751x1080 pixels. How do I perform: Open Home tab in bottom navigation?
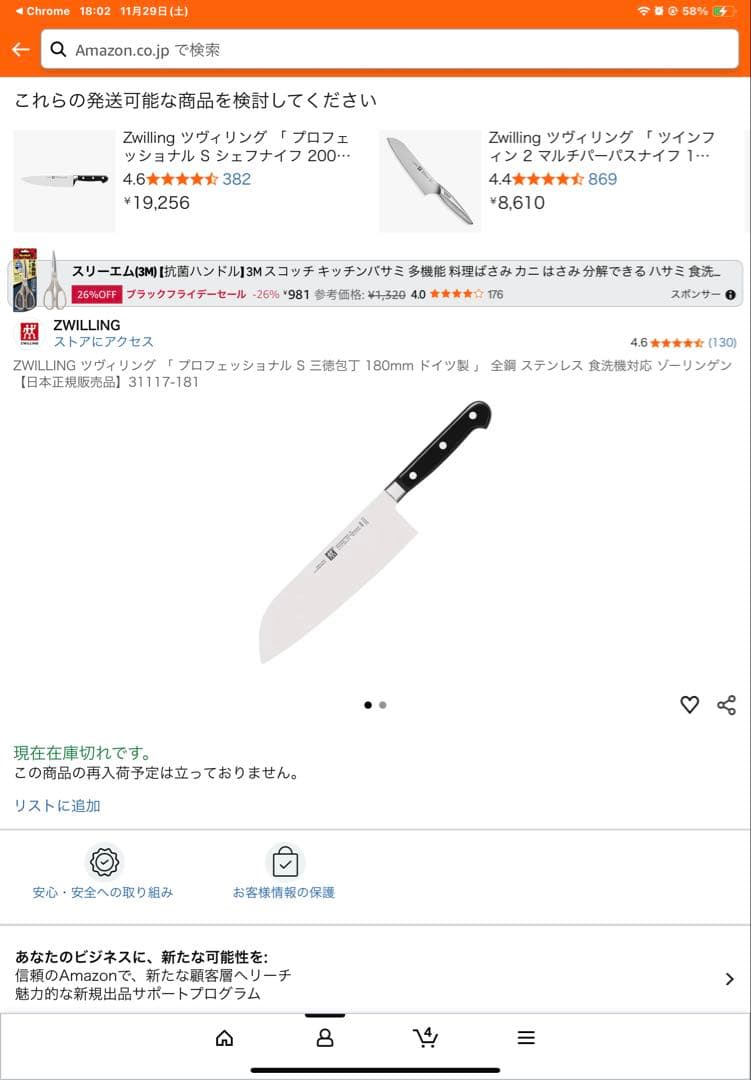tap(225, 1038)
